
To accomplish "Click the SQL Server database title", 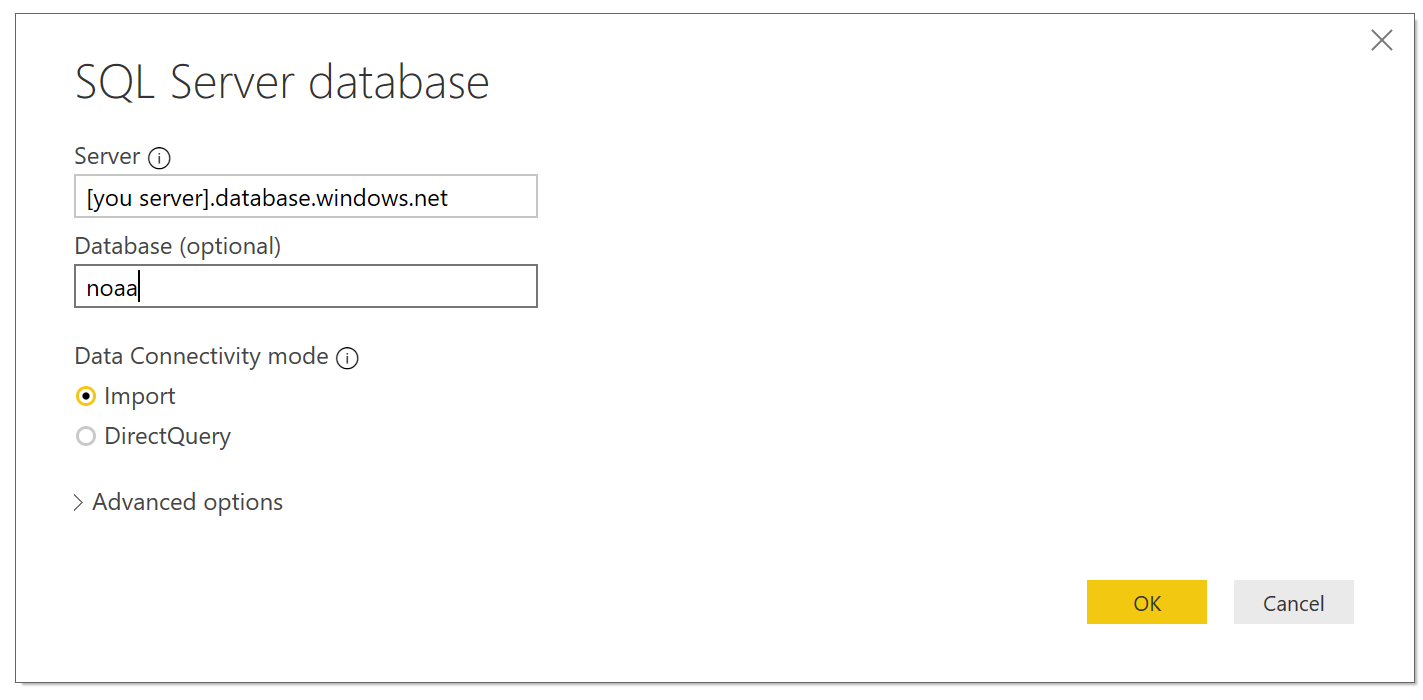I will (x=282, y=83).
